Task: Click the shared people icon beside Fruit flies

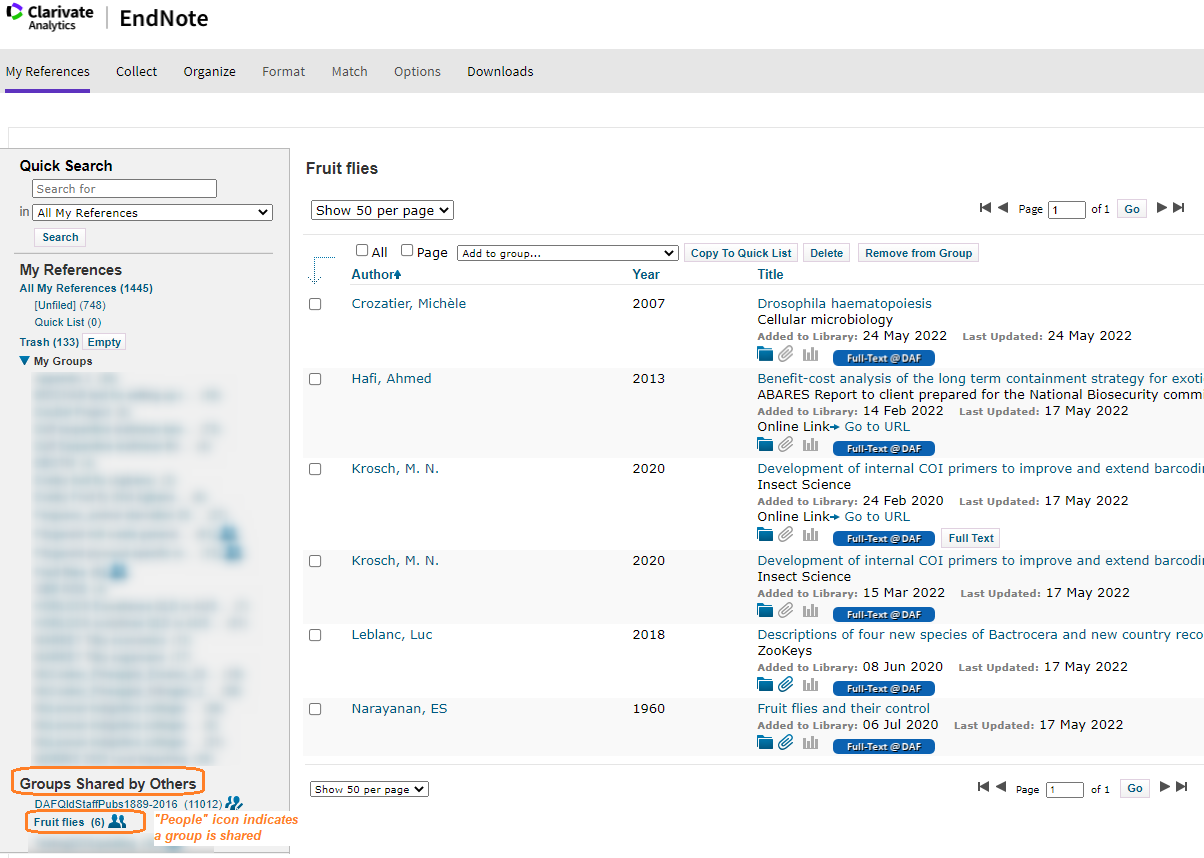Action: pyautogui.click(x=117, y=821)
